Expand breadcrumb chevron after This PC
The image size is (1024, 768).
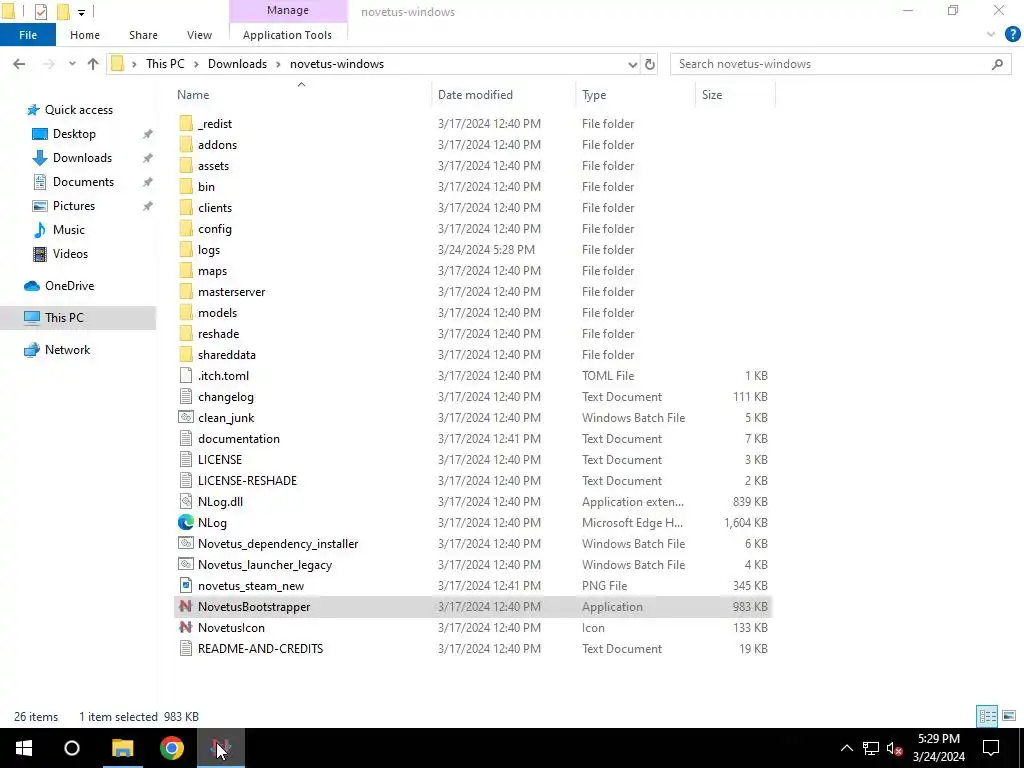[x=197, y=64]
